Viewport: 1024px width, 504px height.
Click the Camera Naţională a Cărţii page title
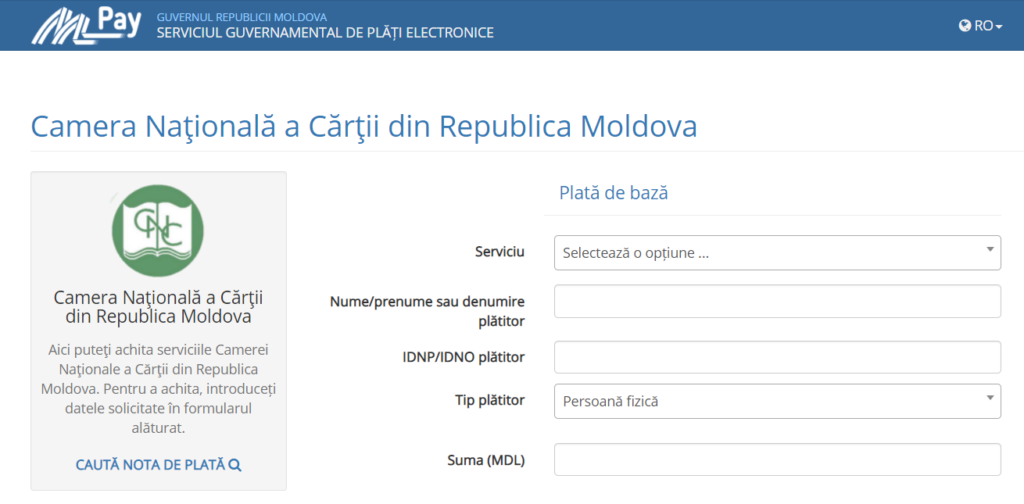[x=364, y=127]
